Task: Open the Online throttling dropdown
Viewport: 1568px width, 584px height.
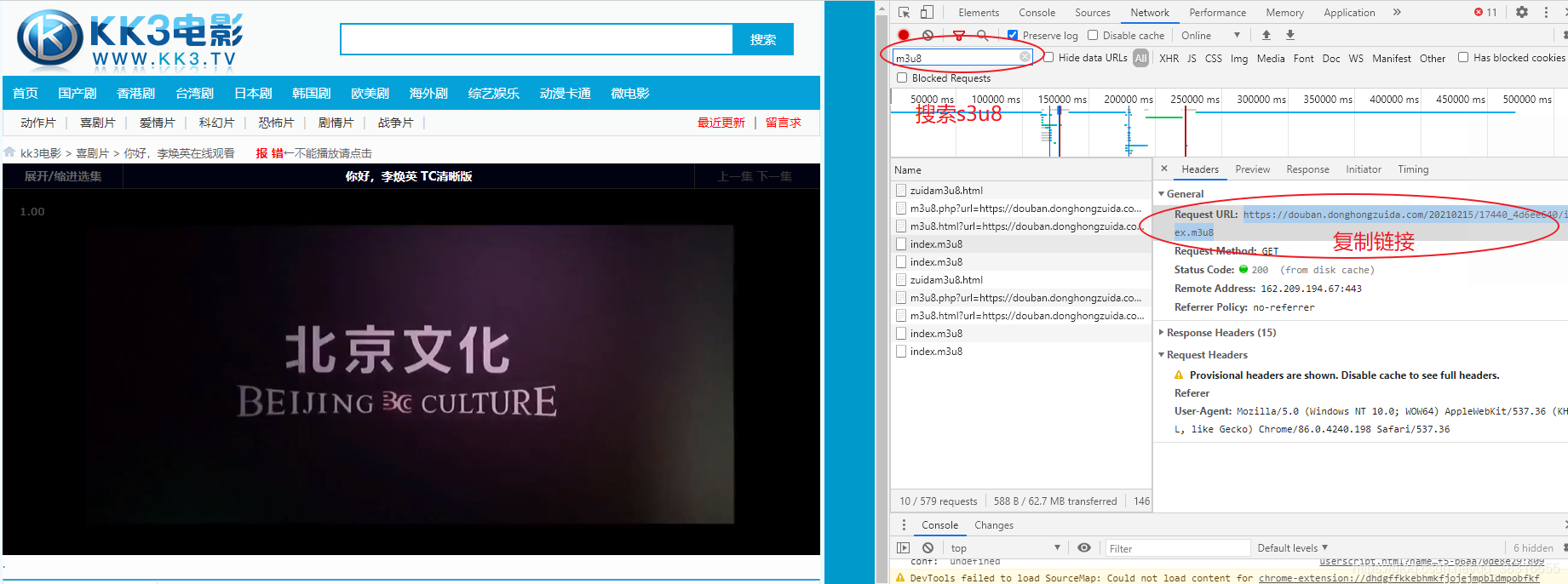Action: 1210,35
